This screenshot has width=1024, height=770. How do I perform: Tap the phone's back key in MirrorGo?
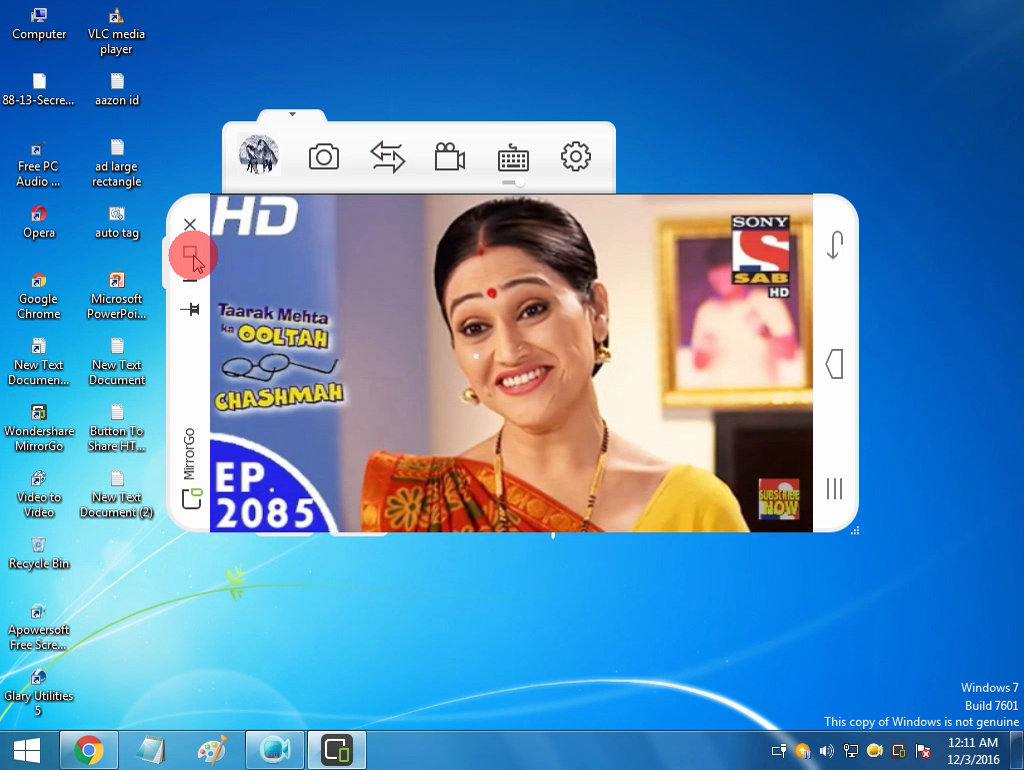[x=835, y=246]
